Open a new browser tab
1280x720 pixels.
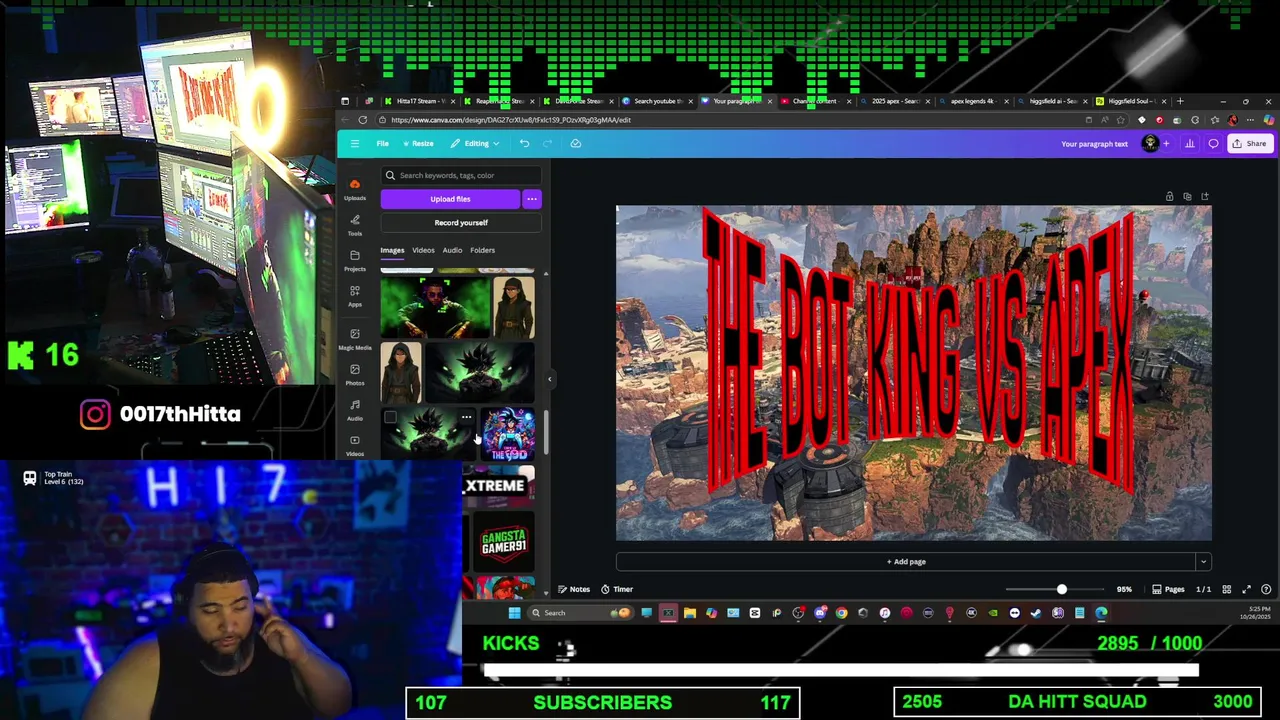coord(1180,101)
